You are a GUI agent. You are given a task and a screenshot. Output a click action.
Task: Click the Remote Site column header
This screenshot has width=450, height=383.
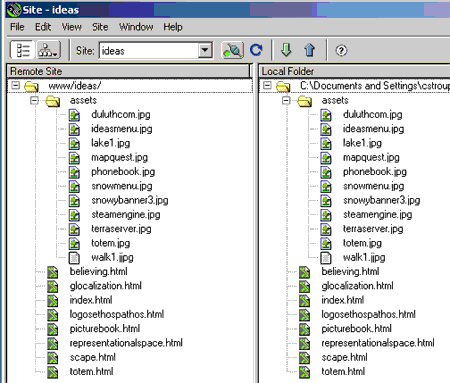coord(129,71)
